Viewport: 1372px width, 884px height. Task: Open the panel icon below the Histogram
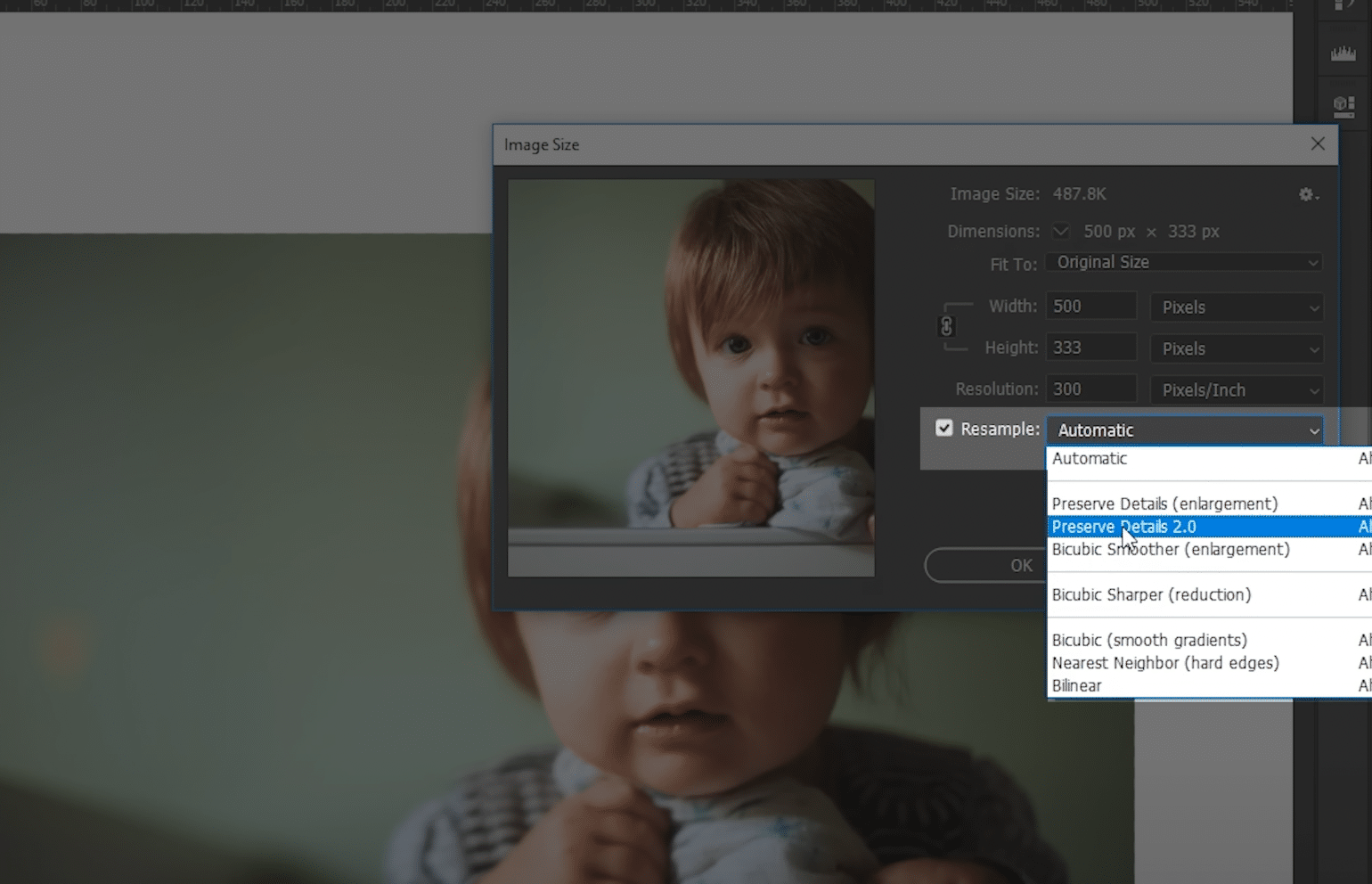coord(1343,107)
